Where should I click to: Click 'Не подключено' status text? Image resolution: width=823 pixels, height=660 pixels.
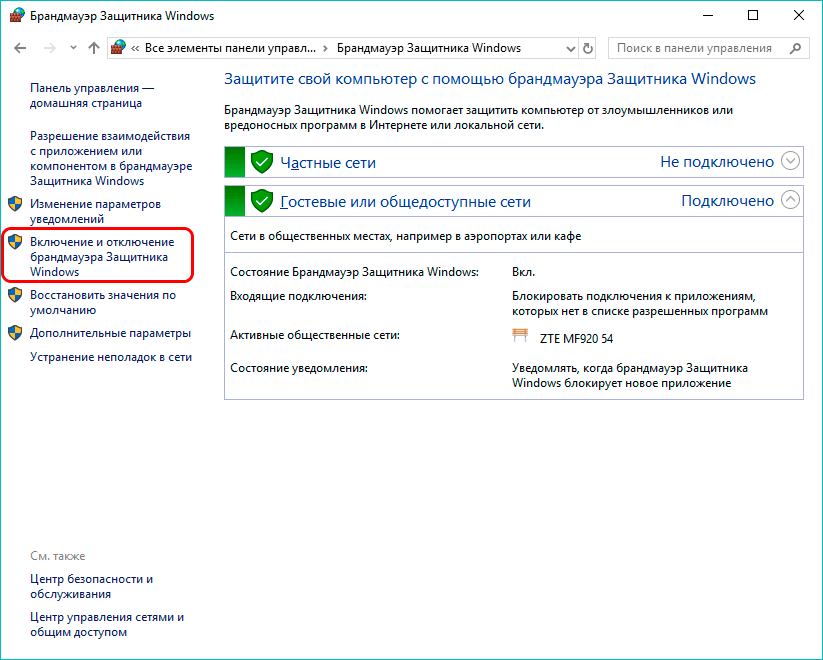coord(717,162)
